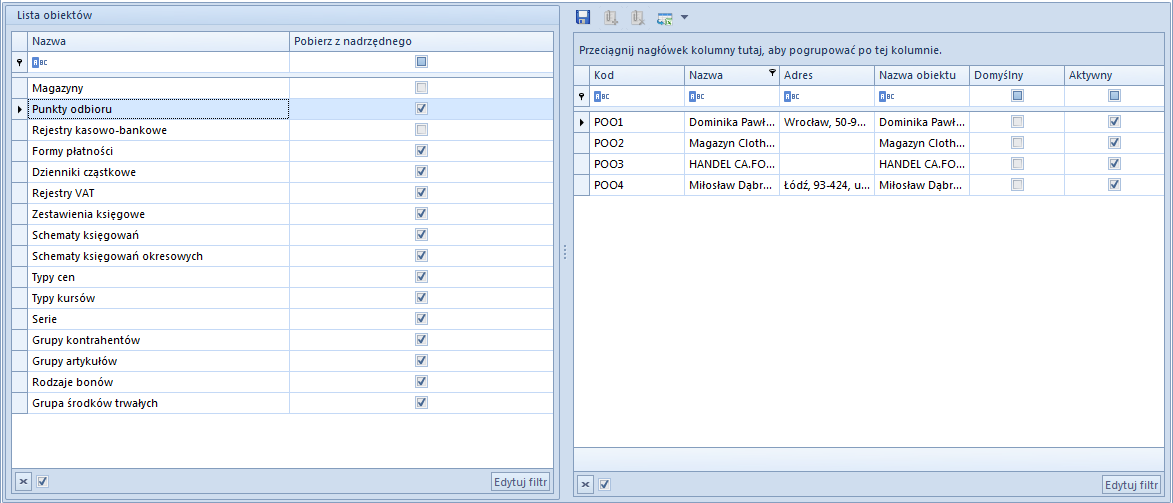The width and height of the screenshot is (1173, 503).
Task: Sort by Domyślny column header
Action: click(x=1017, y=75)
